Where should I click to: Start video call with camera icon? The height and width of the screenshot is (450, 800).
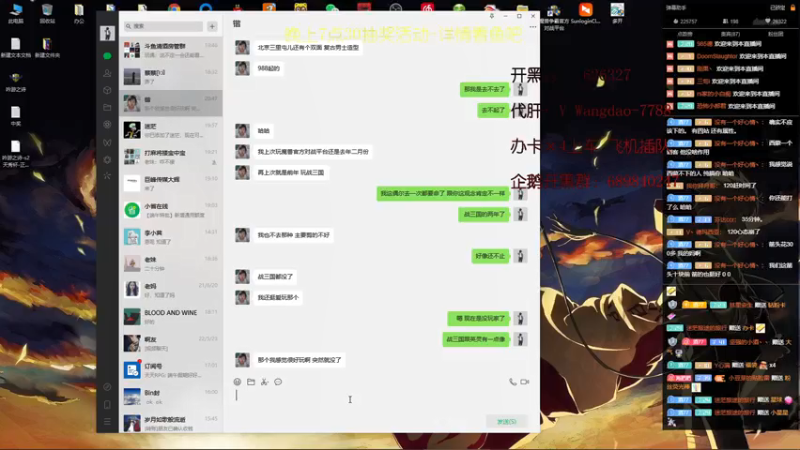pos(524,382)
